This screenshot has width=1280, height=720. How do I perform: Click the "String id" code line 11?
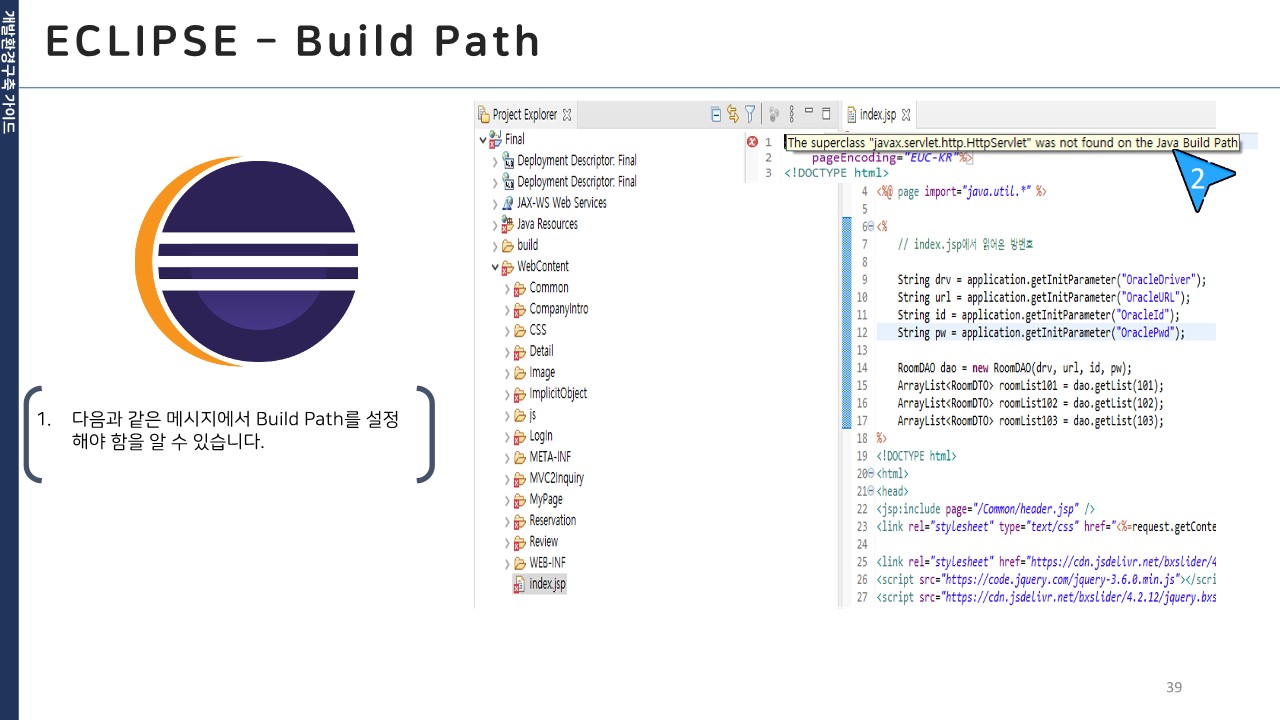tap(1039, 315)
